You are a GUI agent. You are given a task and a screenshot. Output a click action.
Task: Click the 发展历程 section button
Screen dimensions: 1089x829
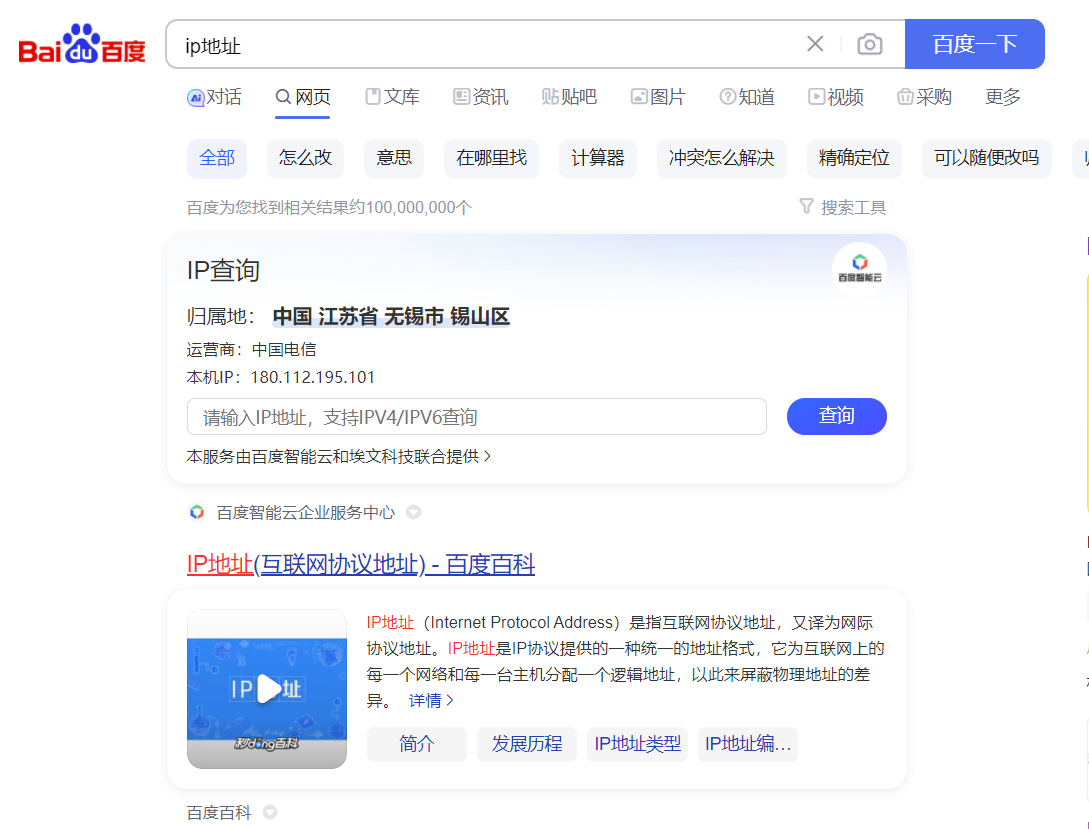(x=526, y=744)
